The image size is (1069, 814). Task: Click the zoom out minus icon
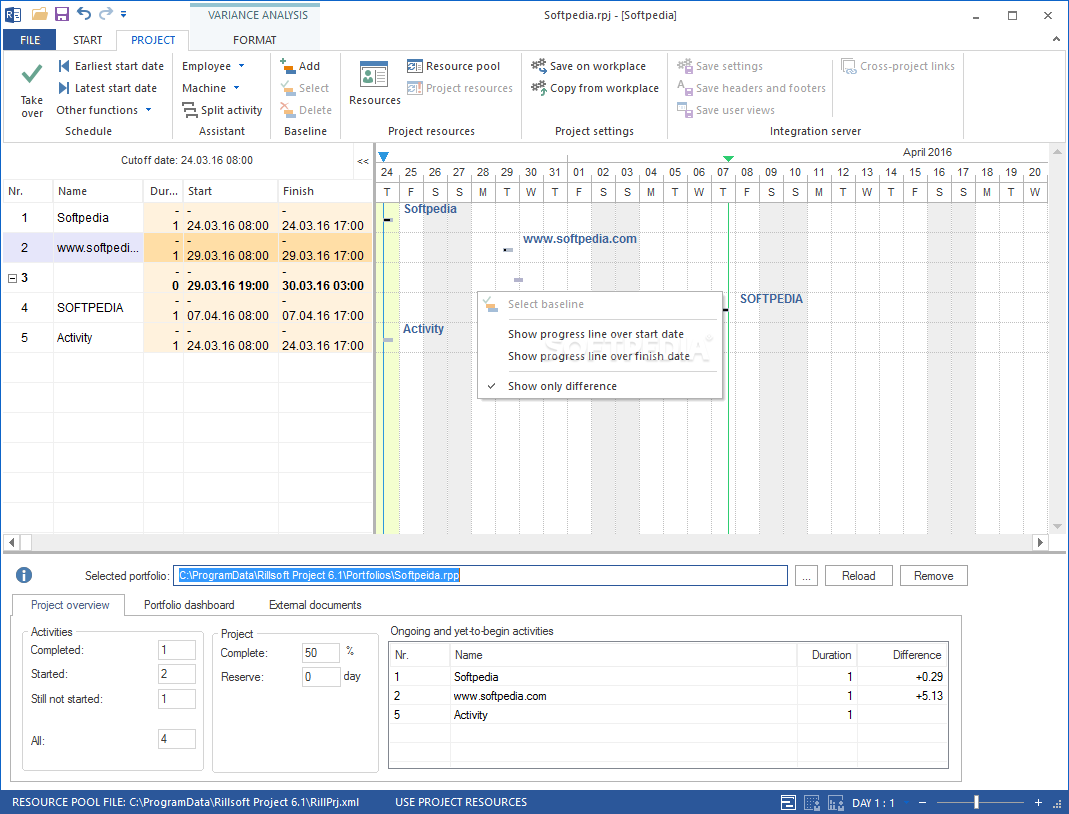point(922,803)
